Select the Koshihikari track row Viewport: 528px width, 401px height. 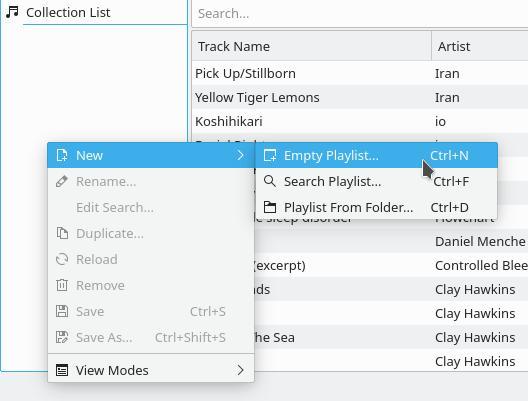(x=360, y=121)
